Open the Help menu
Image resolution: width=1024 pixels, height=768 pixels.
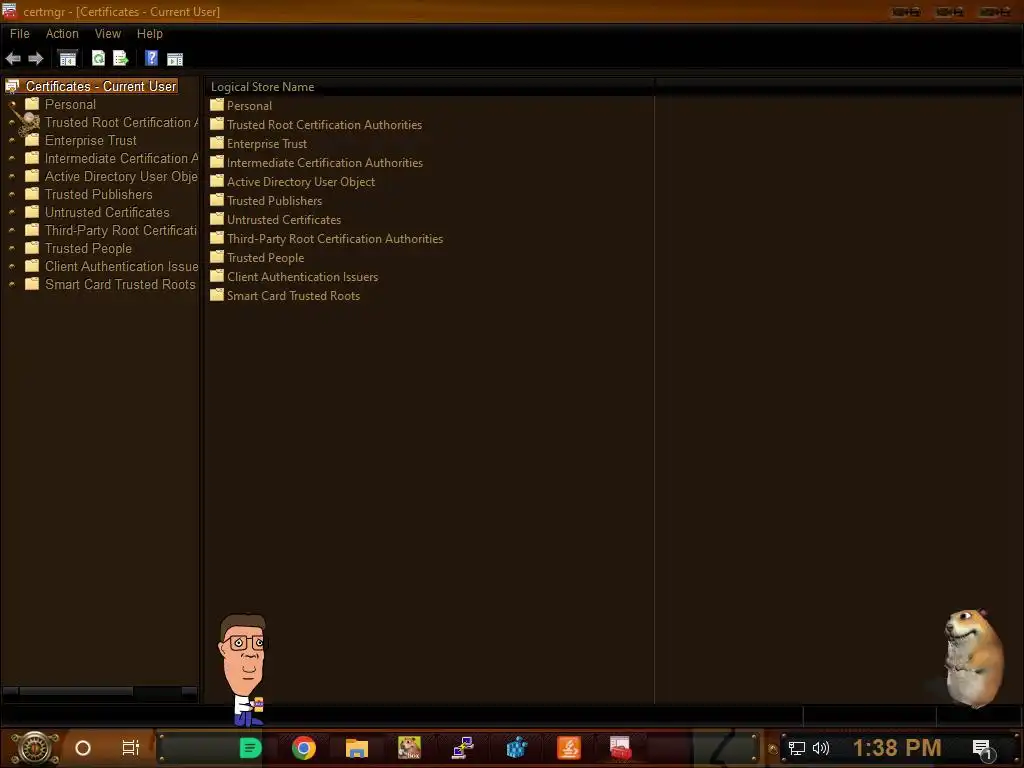tap(150, 34)
